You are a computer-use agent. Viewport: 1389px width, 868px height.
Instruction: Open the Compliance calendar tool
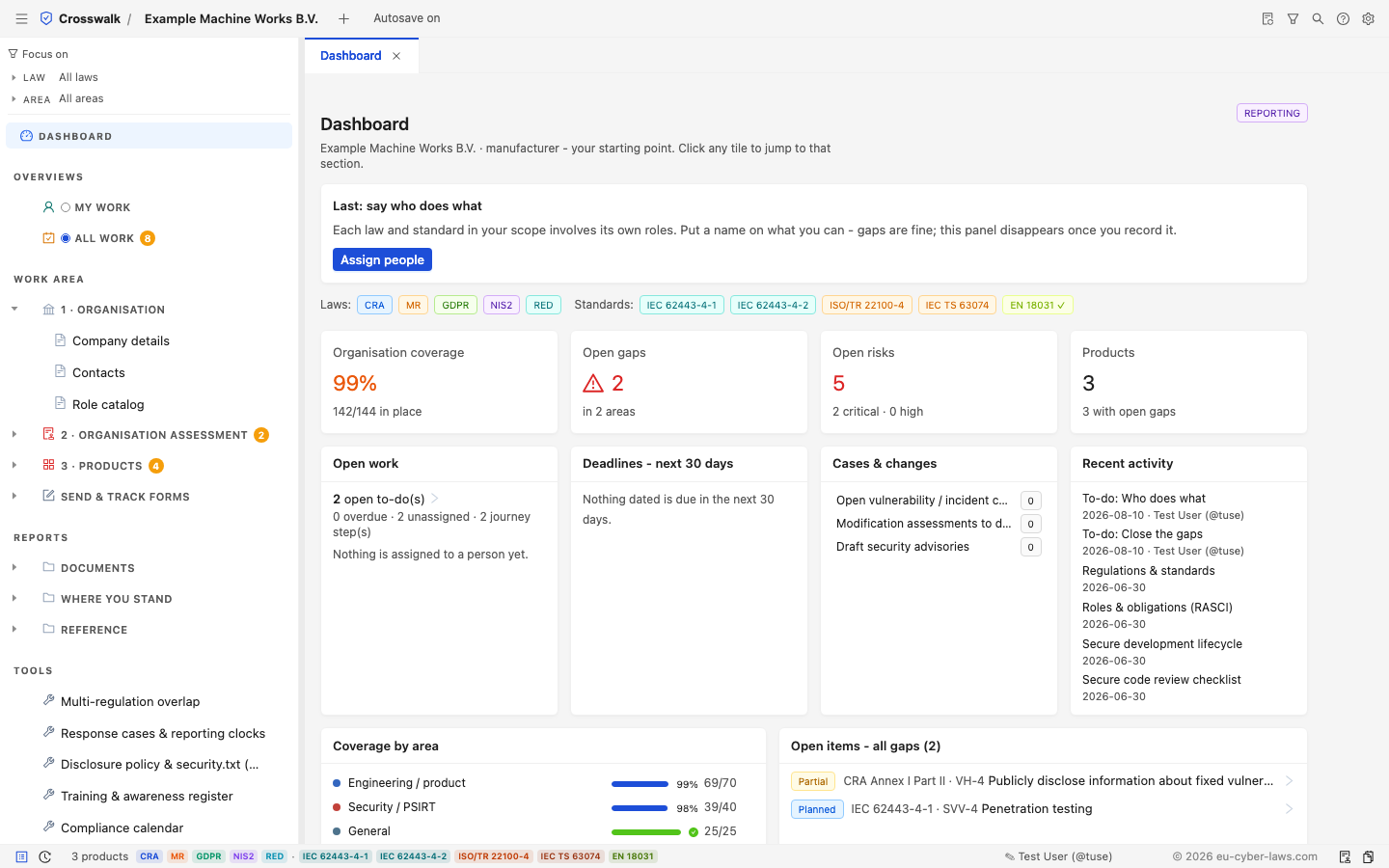[122, 827]
